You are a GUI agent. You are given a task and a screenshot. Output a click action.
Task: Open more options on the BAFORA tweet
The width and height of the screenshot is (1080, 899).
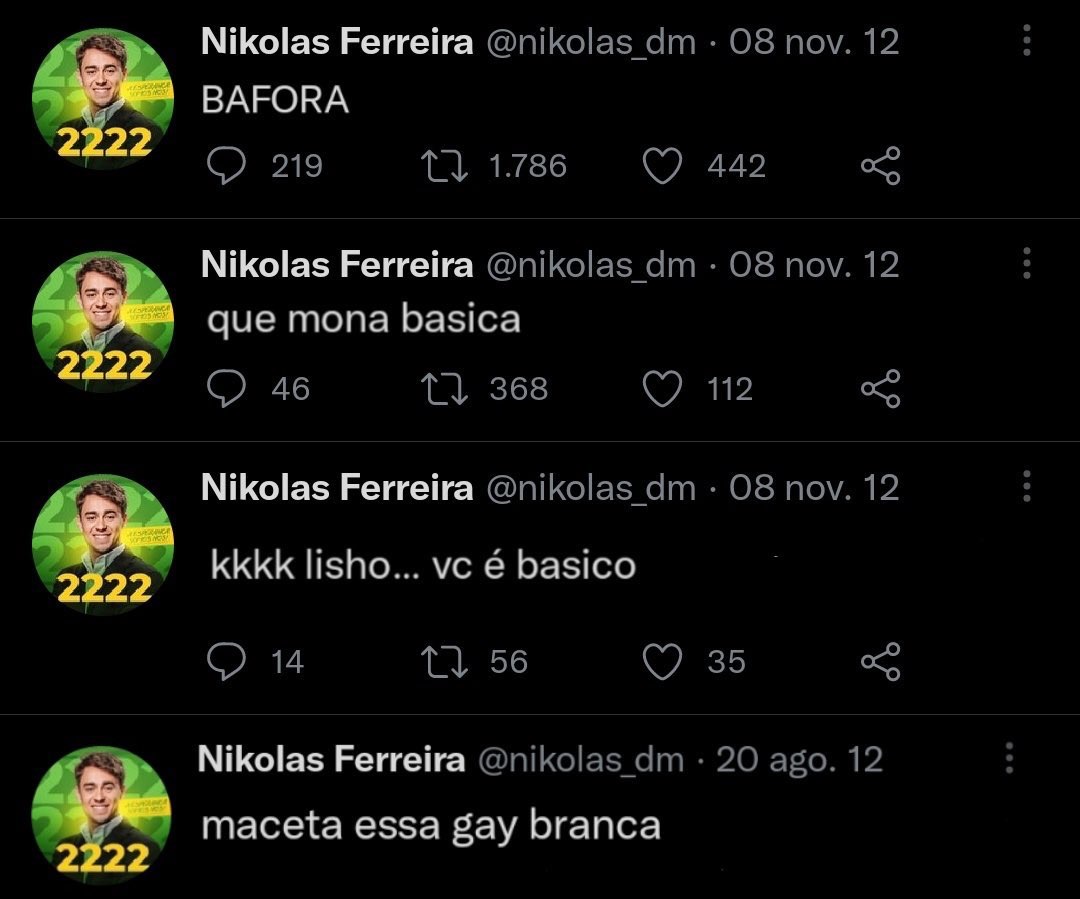(1026, 41)
